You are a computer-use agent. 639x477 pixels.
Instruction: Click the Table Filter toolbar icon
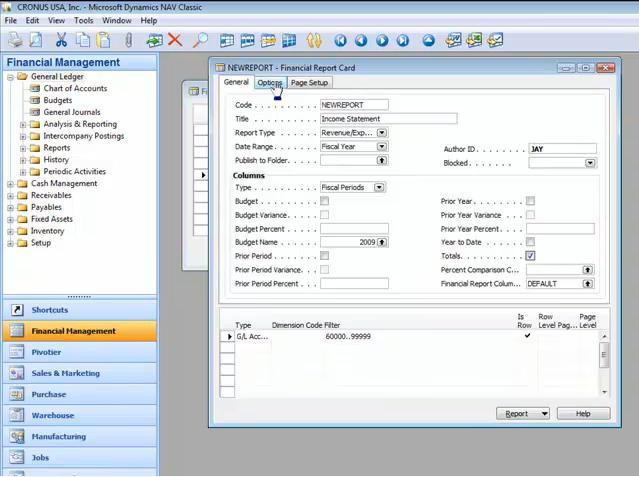pos(247,40)
